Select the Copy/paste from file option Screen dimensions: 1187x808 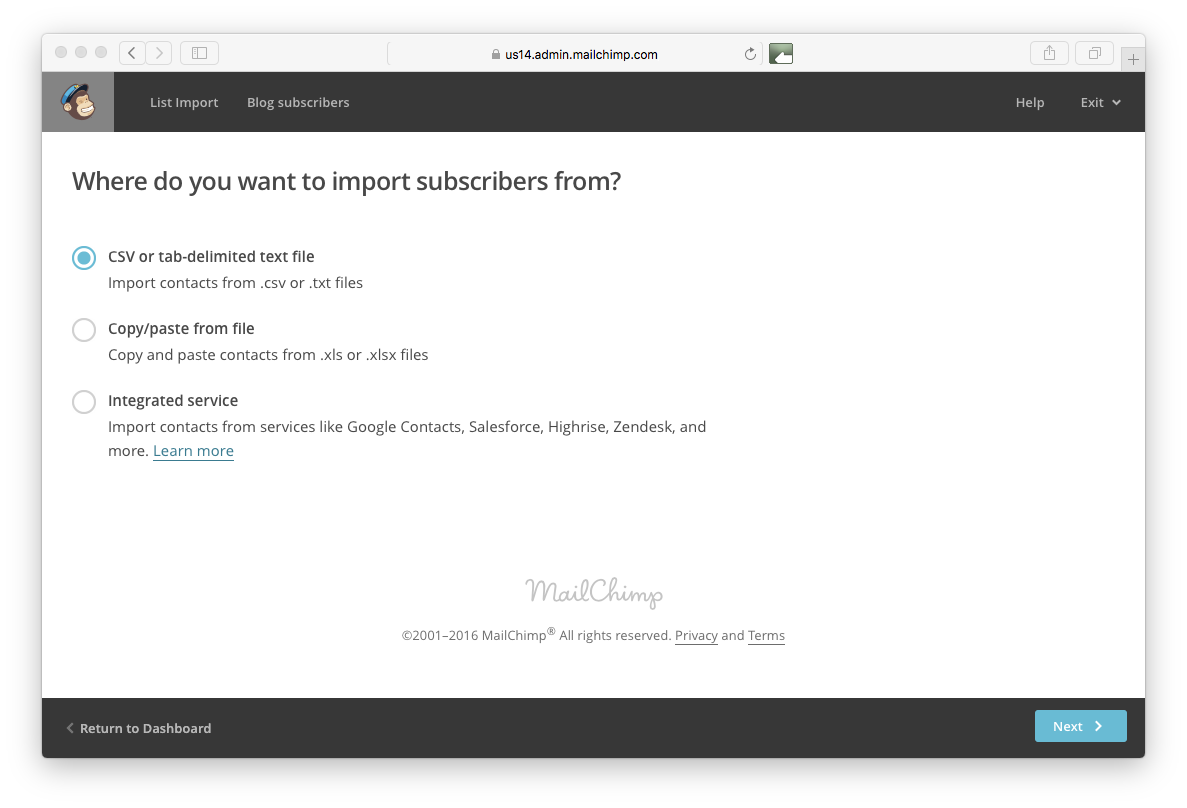pos(84,329)
